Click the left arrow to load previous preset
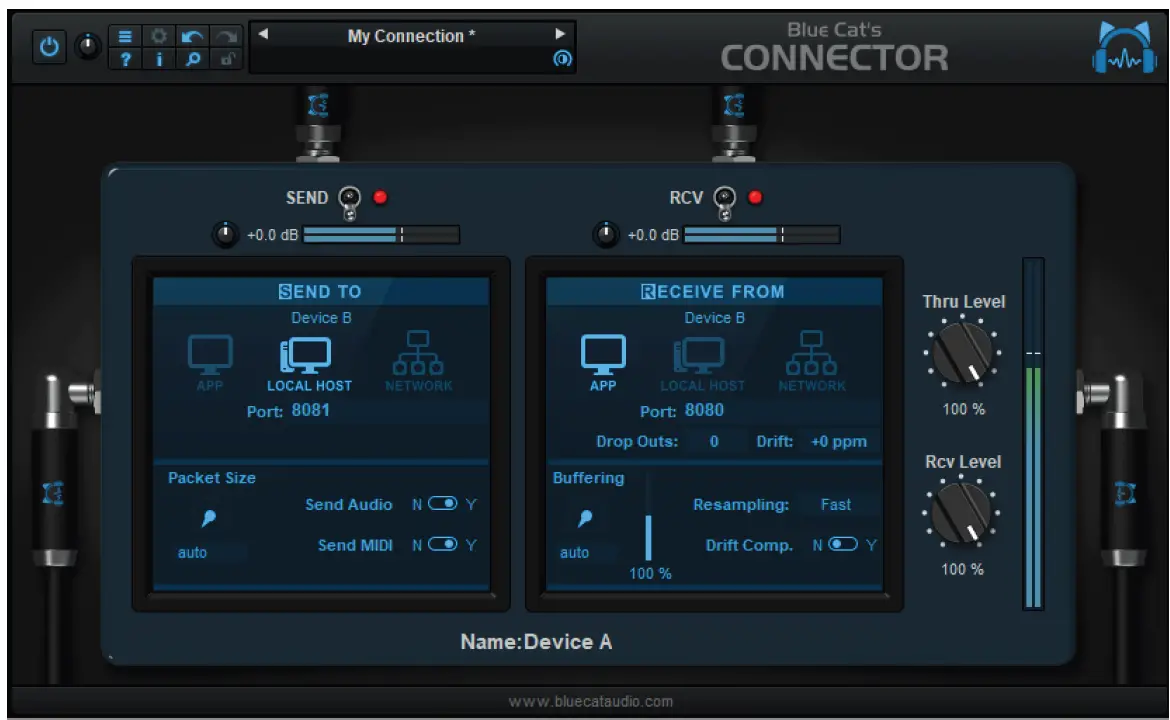The width and height of the screenshot is (1170, 720). 264,36
